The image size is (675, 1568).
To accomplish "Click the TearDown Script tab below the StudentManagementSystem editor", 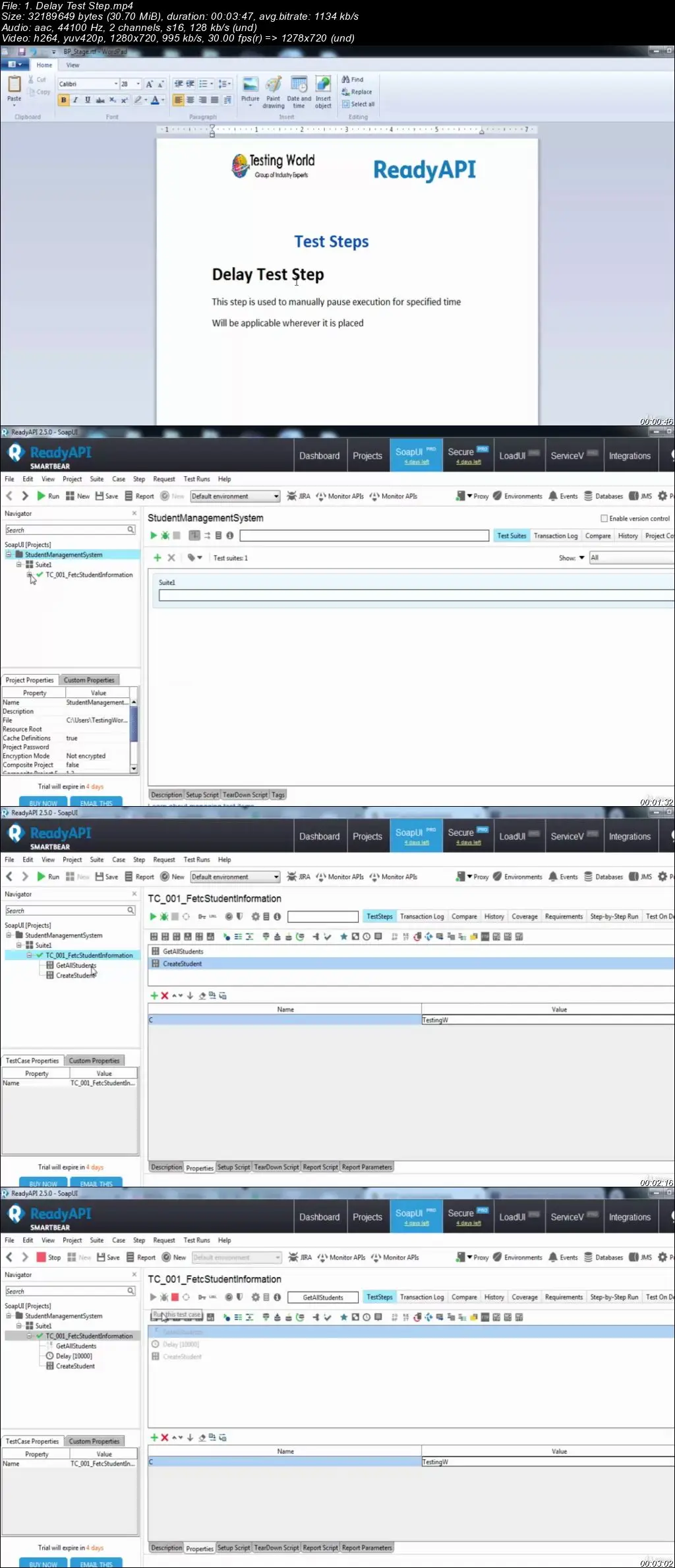I will click(245, 795).
